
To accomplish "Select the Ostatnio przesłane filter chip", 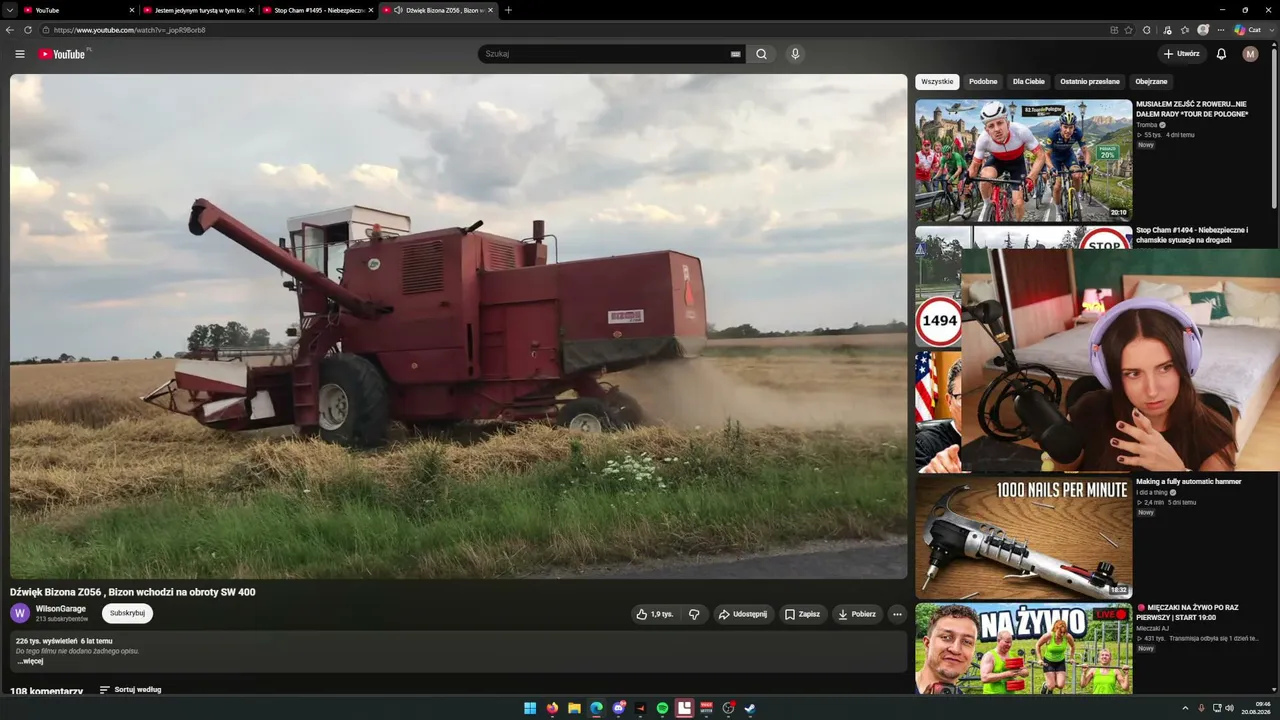I will tap(1090, 82).
